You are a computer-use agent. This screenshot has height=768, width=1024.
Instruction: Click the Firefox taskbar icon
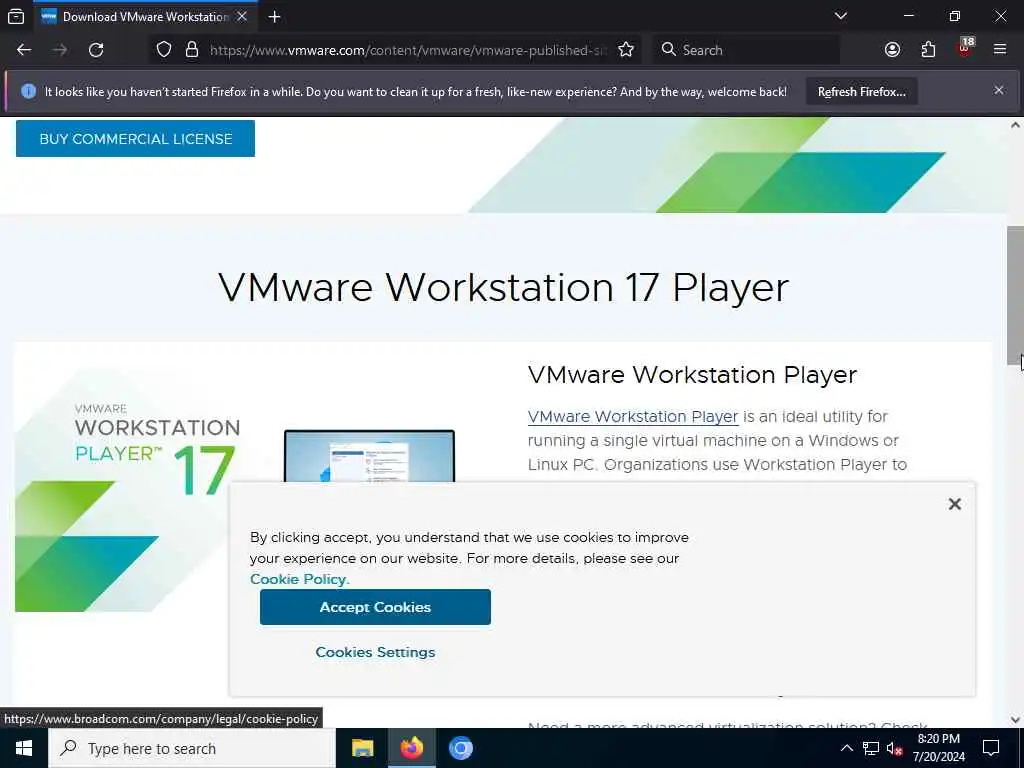pos(411,748)
